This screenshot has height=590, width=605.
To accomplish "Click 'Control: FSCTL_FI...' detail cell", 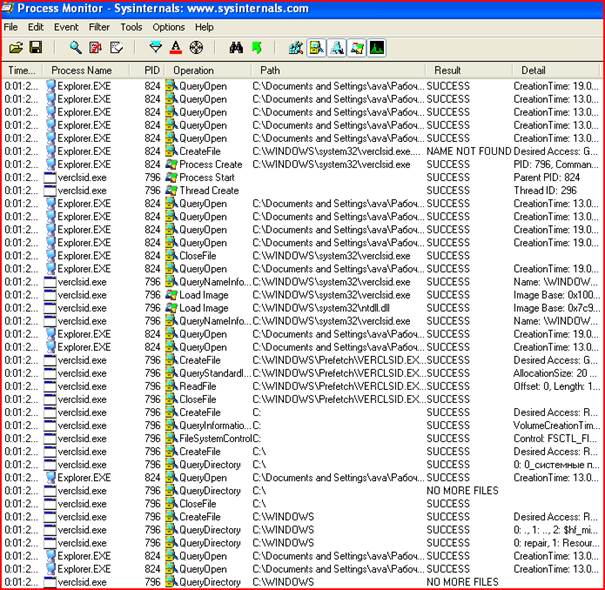I will pos(555,438).
